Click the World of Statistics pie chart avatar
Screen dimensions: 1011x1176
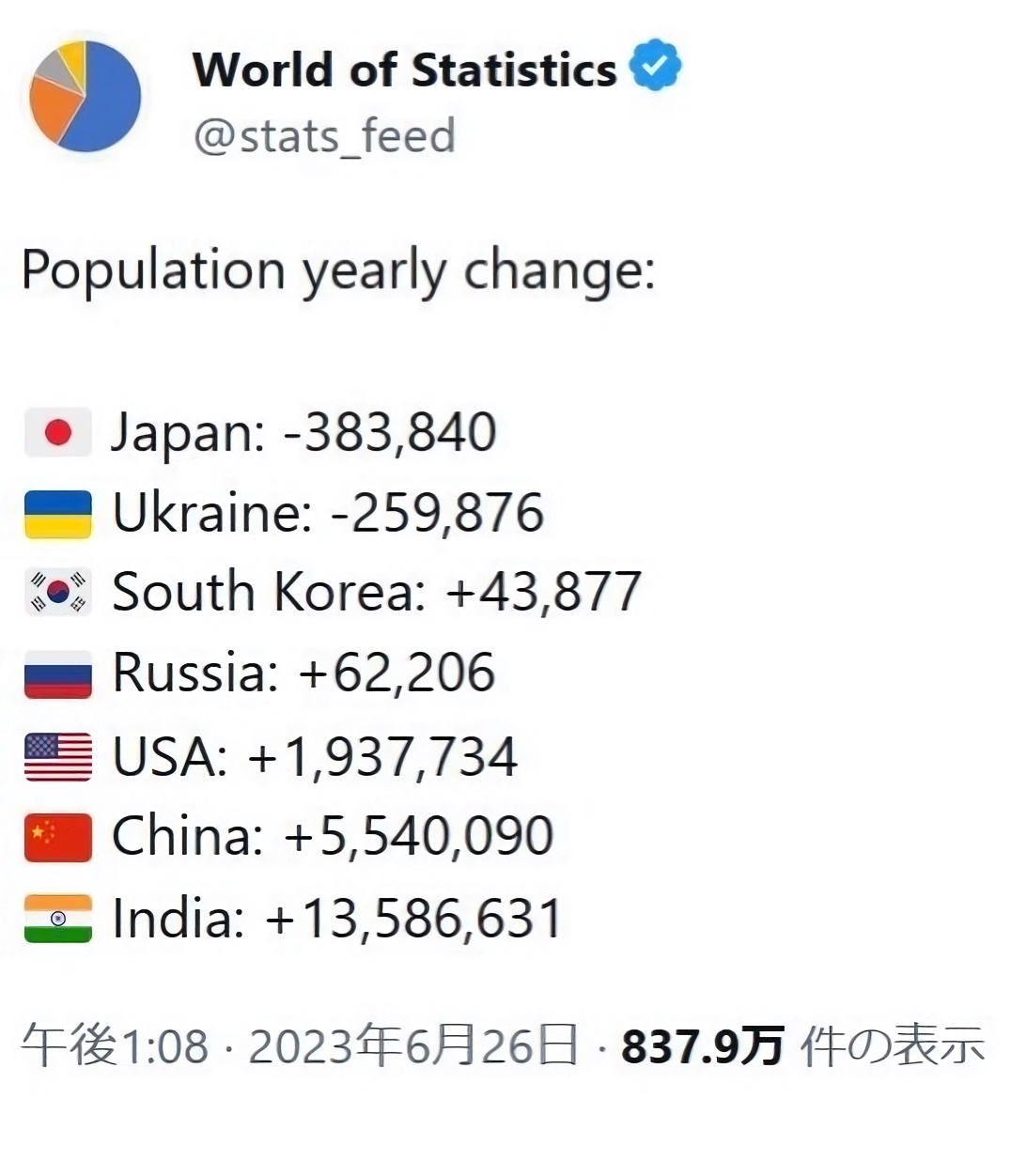[85, 96]
